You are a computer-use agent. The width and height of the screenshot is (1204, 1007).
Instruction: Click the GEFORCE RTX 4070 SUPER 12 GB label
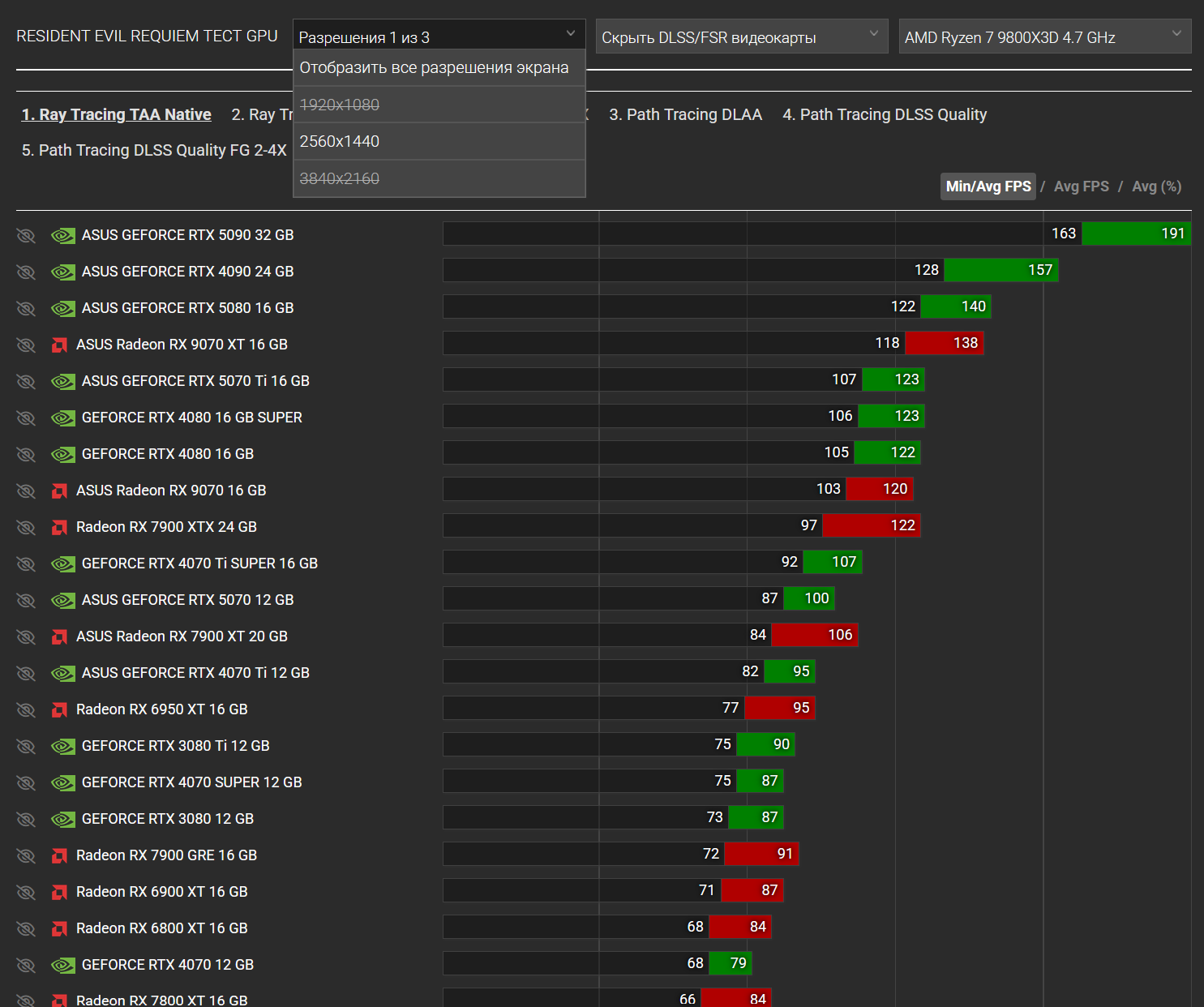[192, 782]
